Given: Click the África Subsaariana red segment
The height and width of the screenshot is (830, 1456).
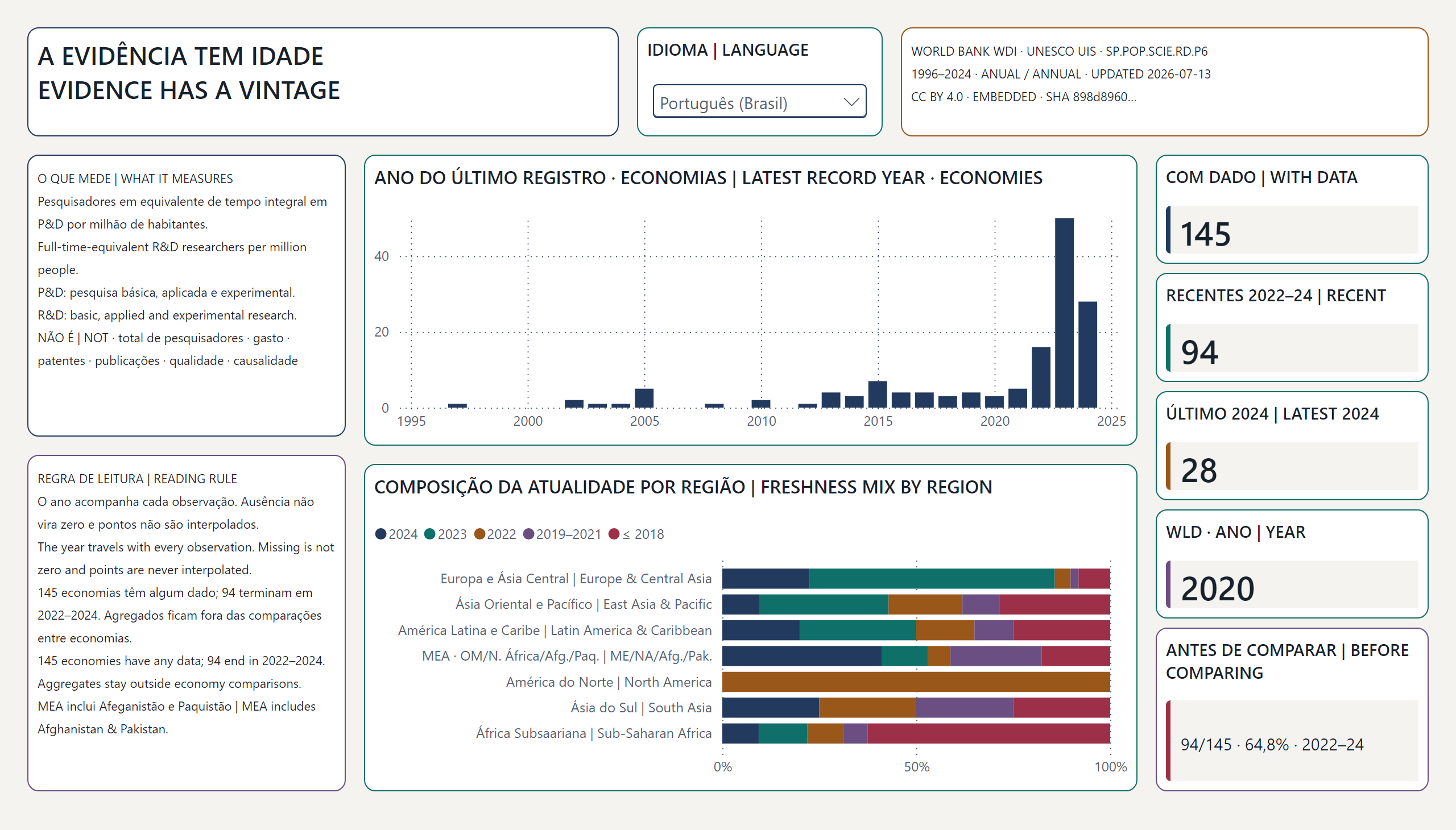Looking at the screenshot, I should coord(989,734).
